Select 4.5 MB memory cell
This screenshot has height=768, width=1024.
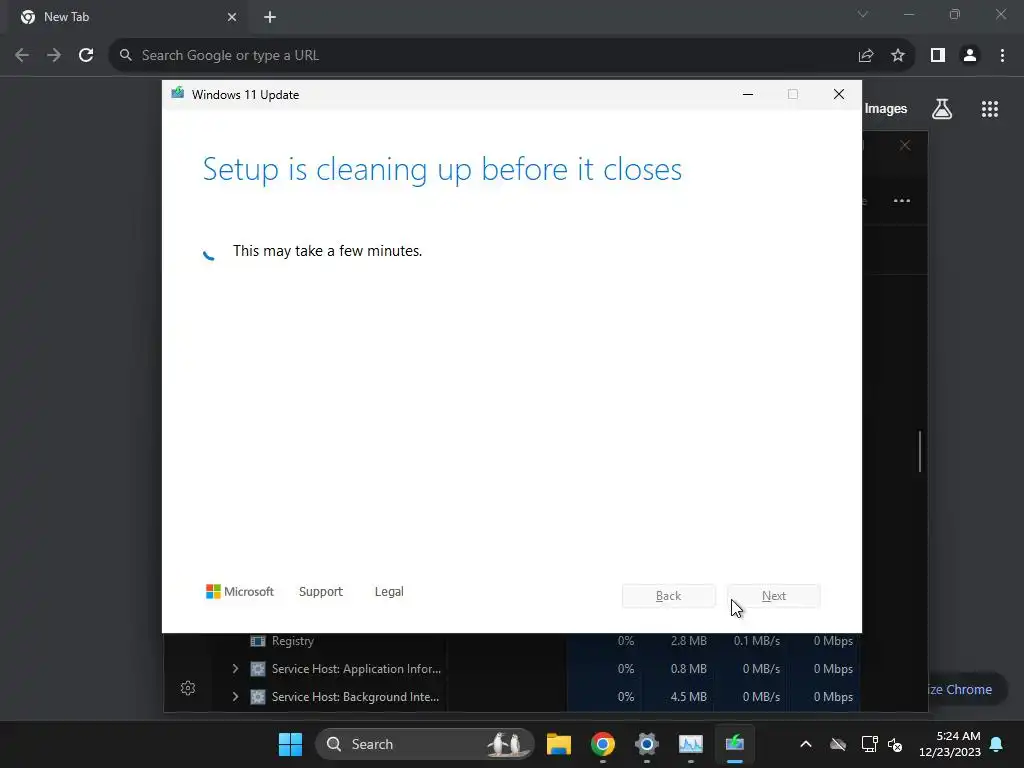(x=688, y=697)
